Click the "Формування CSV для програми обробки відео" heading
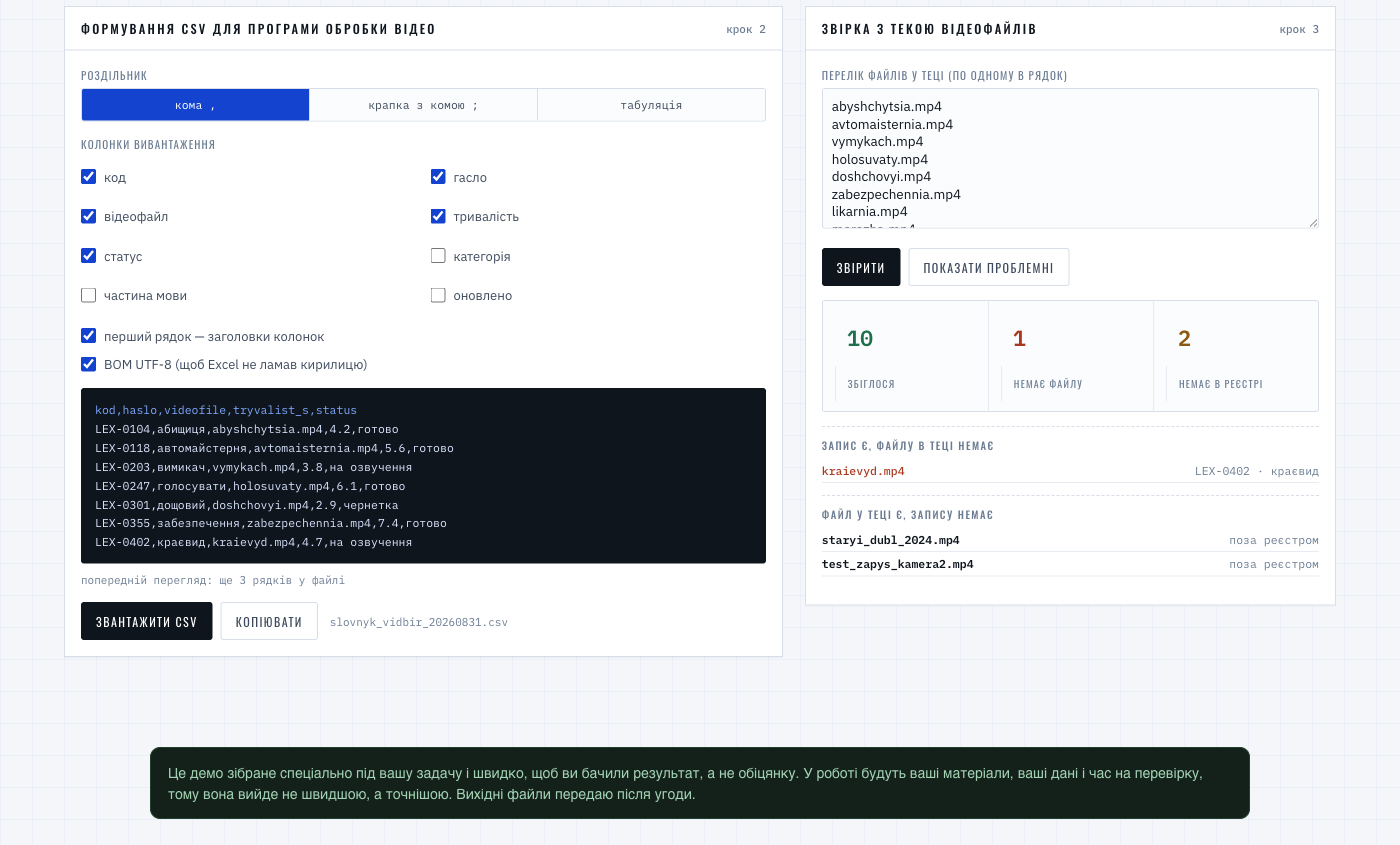 [x=258, y=29]
